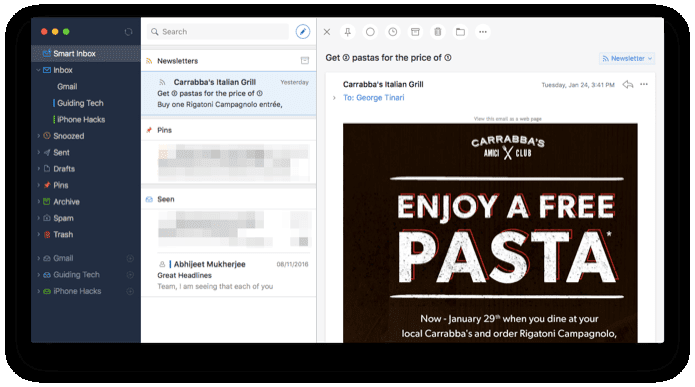695x387 pixels.
Task: Select the Guiding Tech account row
Action: pos(86,274)
